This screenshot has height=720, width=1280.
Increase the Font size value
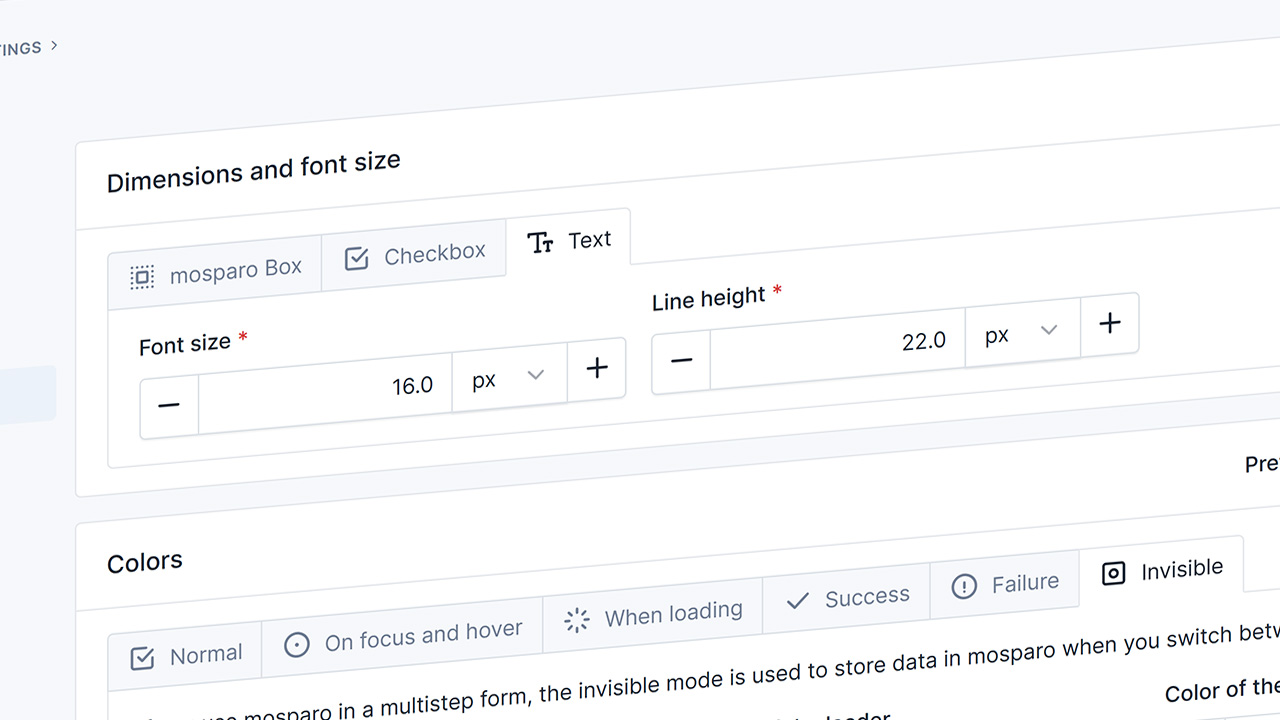pos(597,368)
